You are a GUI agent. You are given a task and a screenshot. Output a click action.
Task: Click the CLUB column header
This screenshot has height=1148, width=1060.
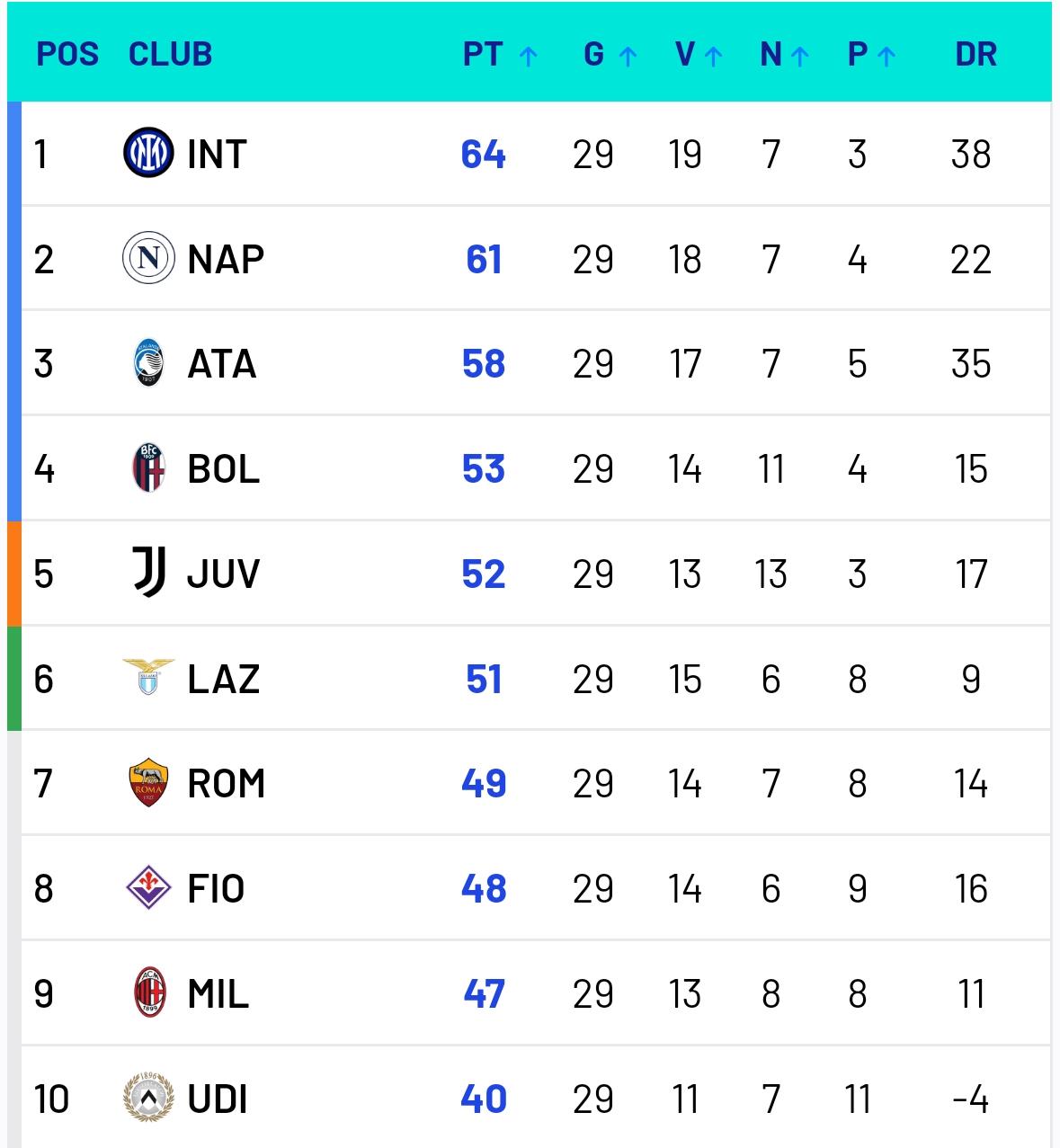[170, 55]
